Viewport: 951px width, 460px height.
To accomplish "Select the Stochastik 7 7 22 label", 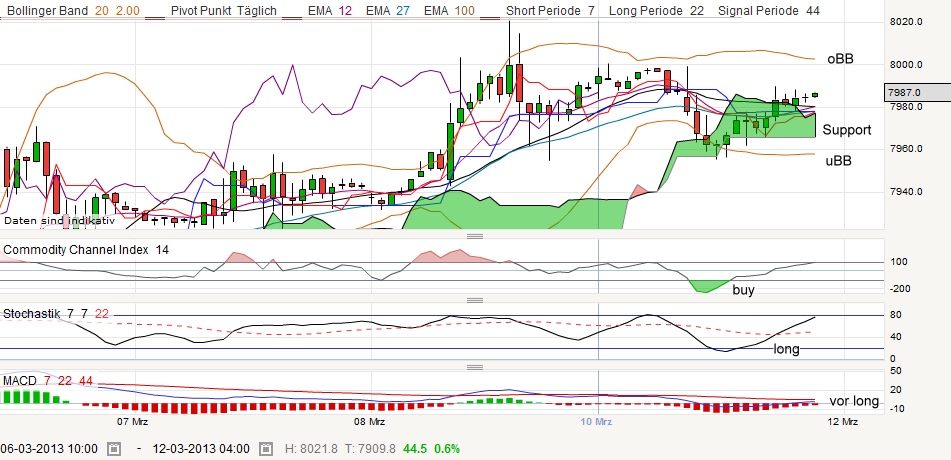I will click(56, 314).
